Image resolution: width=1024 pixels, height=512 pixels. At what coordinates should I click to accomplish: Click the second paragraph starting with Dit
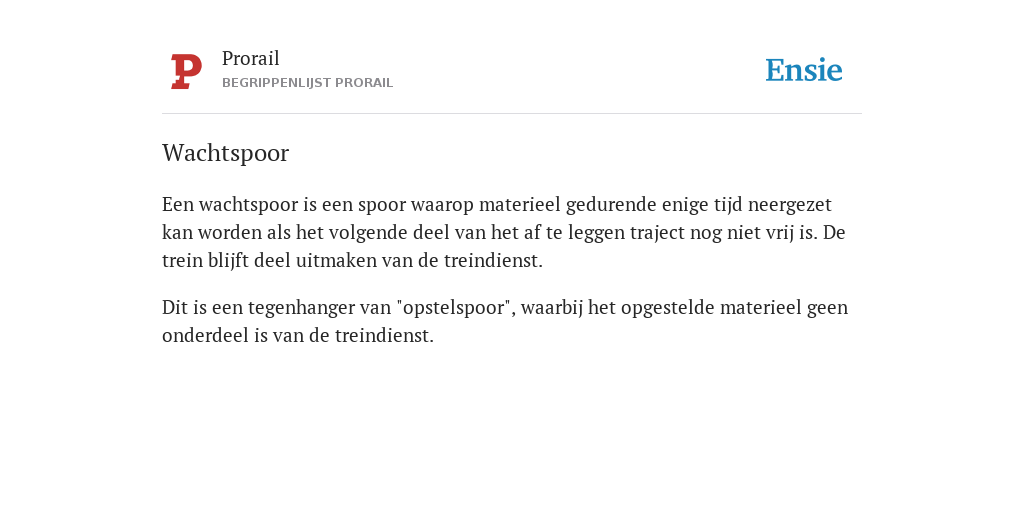click(505, 321)
